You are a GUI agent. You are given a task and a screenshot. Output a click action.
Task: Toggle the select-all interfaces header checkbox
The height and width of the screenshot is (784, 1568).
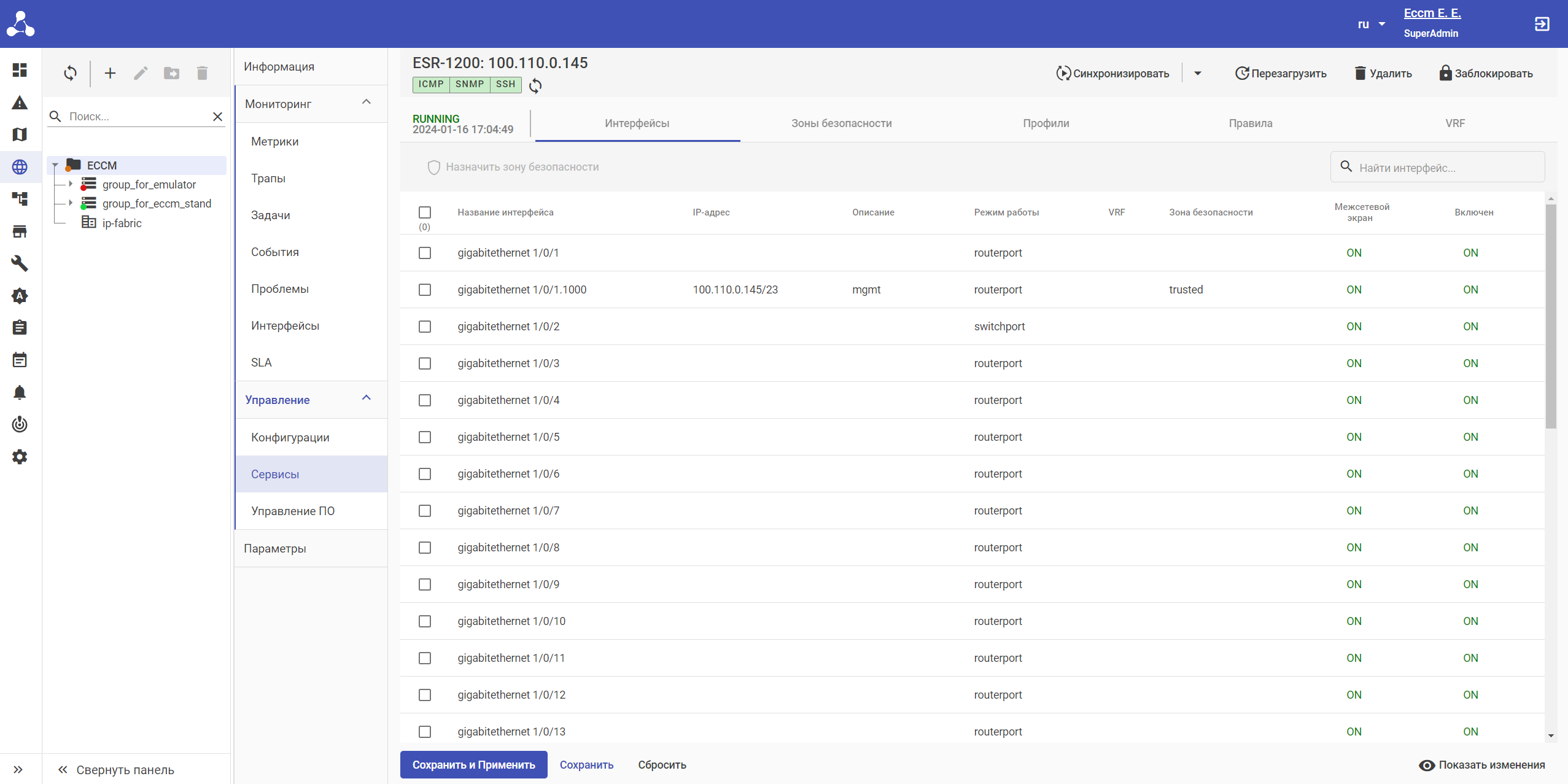pyautogui.click(x=425, y=212)
